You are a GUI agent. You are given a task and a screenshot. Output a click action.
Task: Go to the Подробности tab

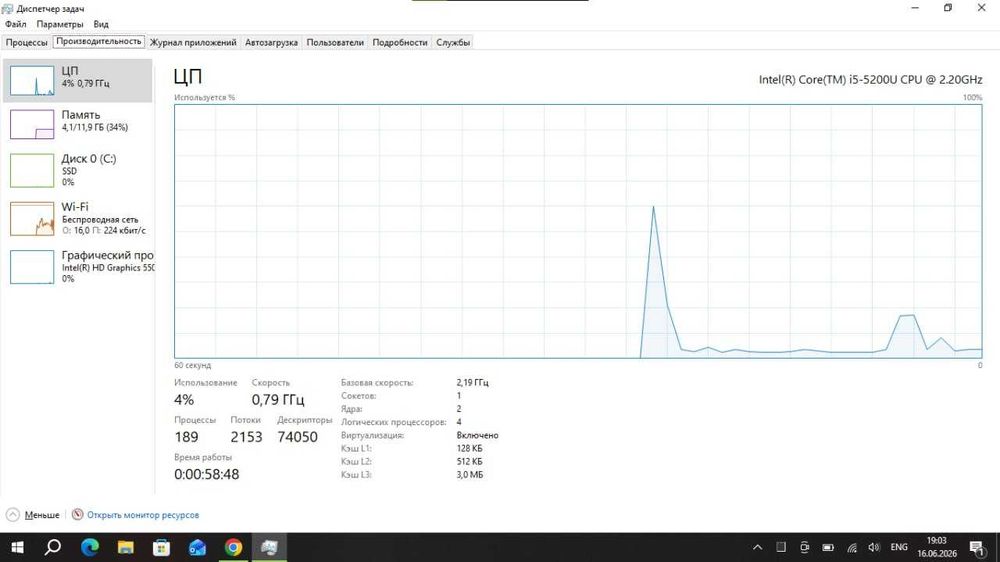pyautogui.click(x=400, y=42)
